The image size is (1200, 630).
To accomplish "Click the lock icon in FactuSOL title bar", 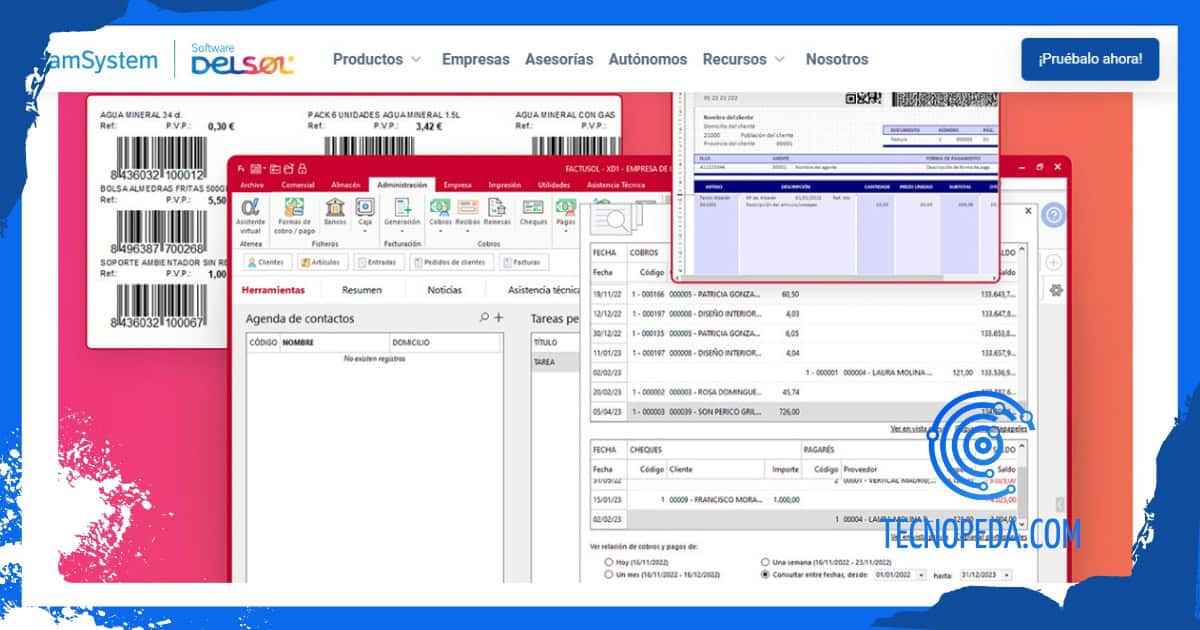I will (x=302, y=168).
